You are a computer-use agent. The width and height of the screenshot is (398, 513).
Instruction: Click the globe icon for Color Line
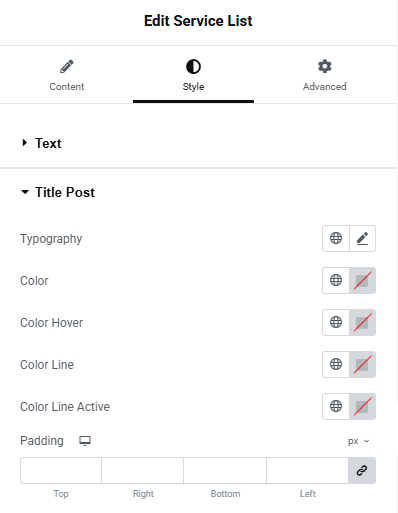(x=336, y=364)
